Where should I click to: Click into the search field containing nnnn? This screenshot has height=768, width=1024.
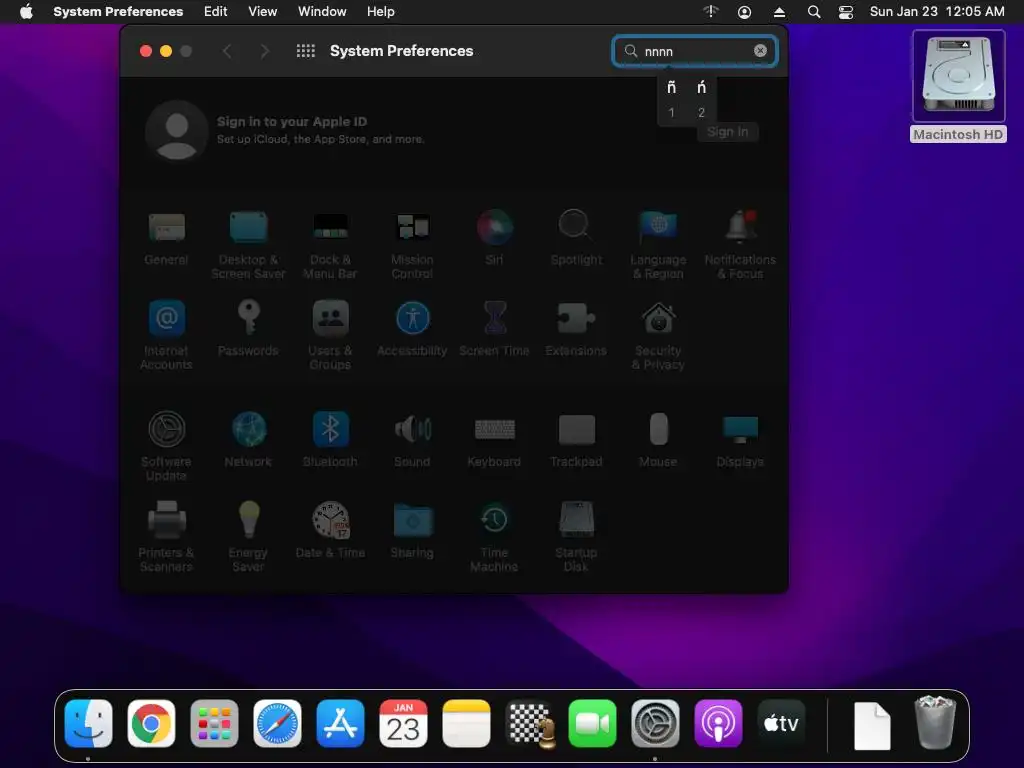(x=695, y=51)
